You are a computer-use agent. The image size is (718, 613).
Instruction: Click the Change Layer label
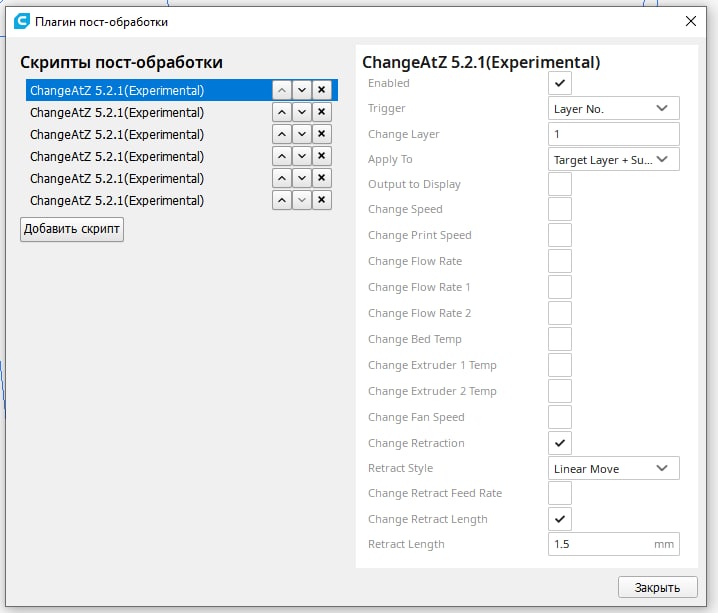[x=403, y=134]
